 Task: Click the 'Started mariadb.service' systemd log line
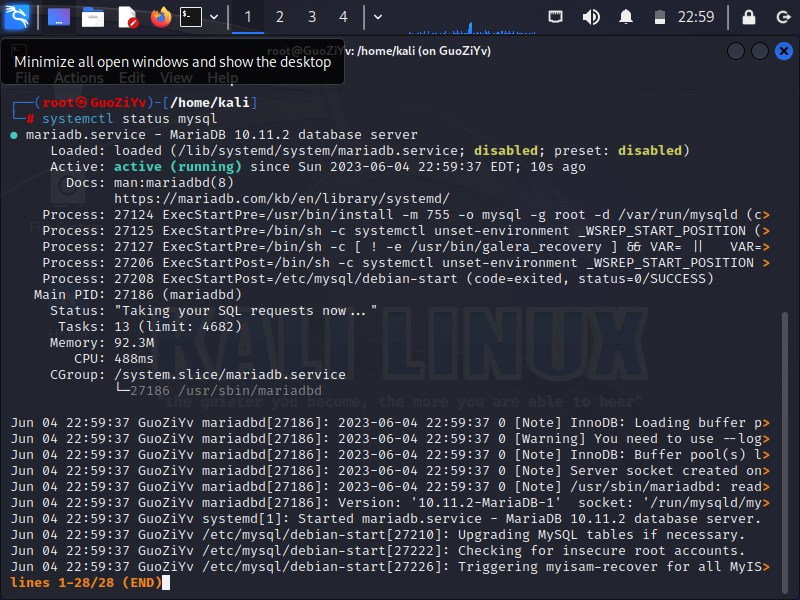(386, 519)
